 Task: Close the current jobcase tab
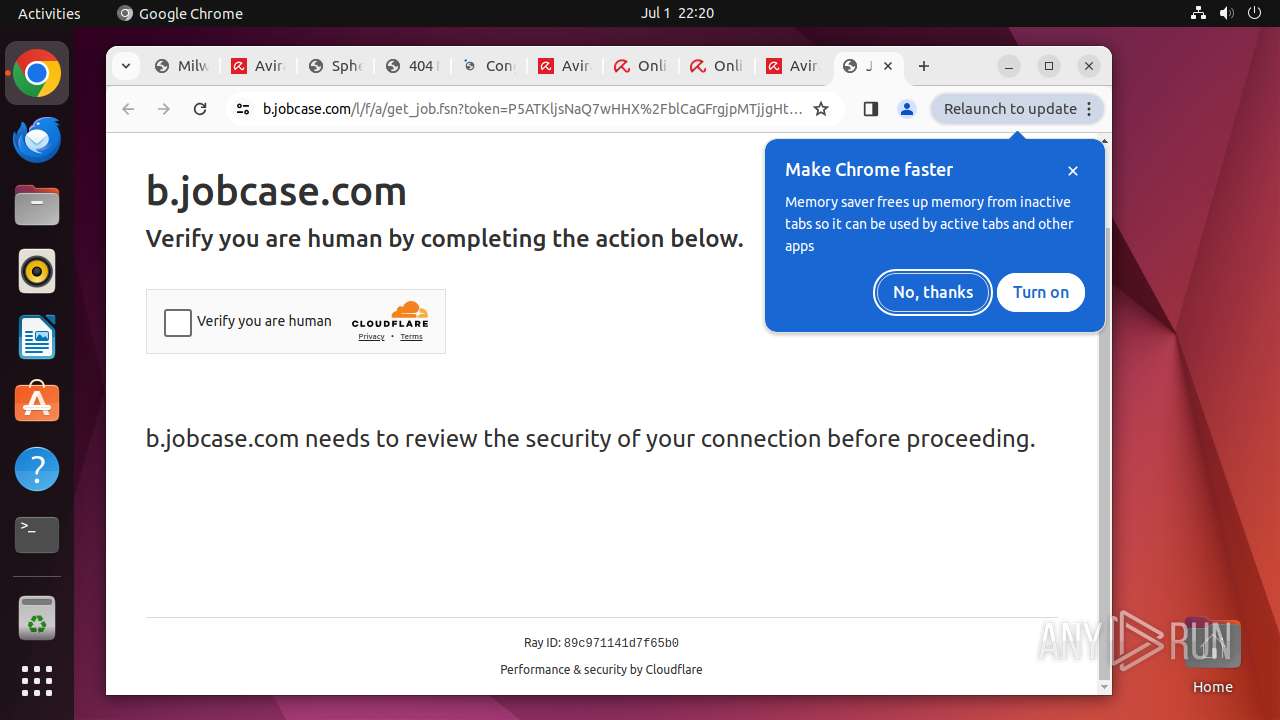888,66
